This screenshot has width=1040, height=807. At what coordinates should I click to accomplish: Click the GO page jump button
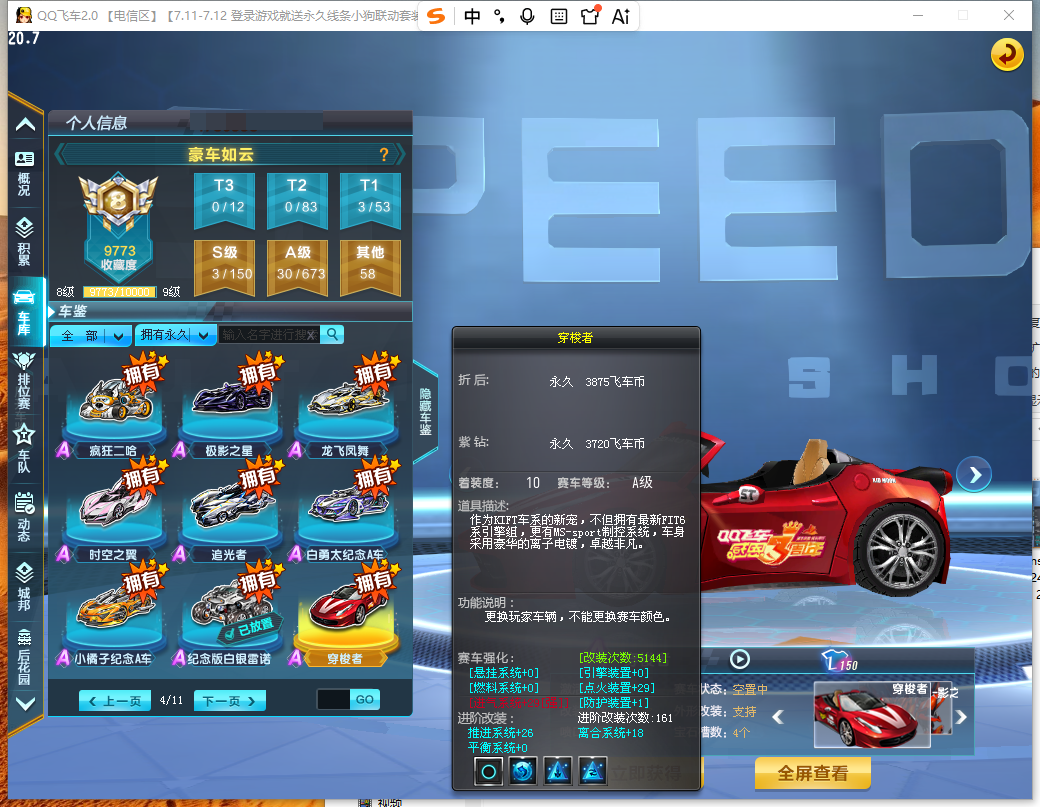pos(364,700)
